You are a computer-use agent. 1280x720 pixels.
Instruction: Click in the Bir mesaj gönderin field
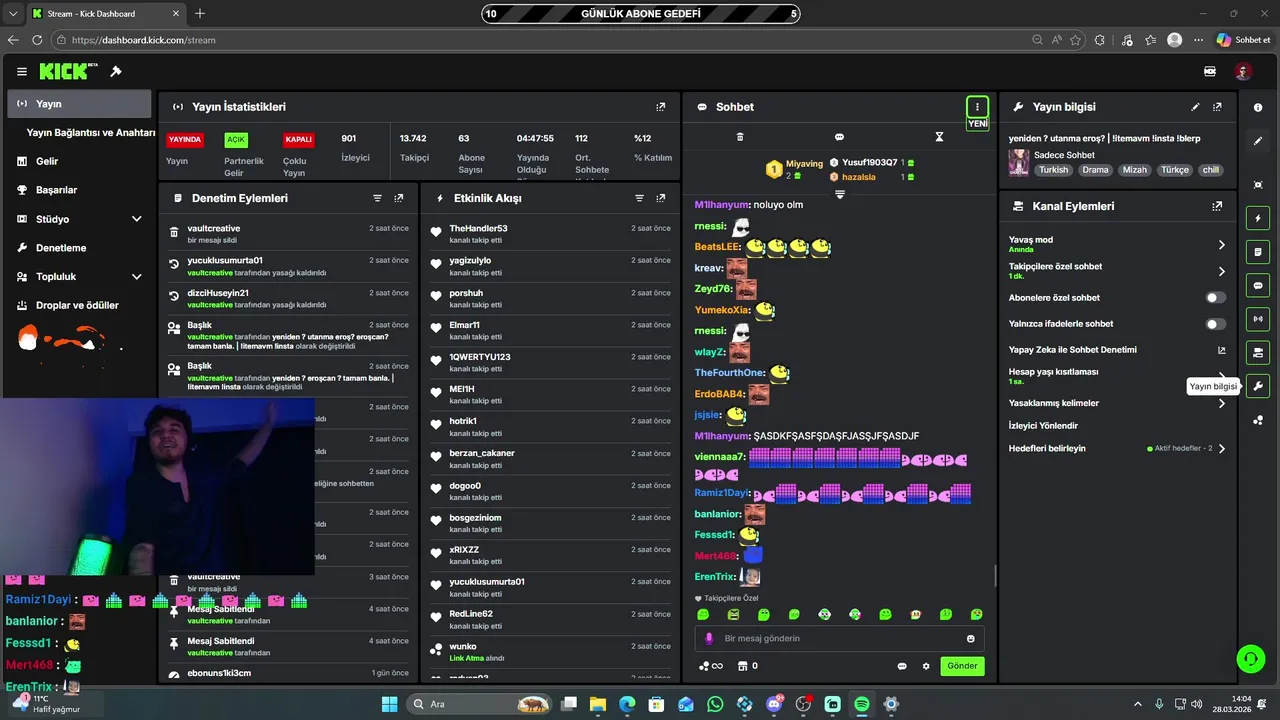tap(839, 638)
